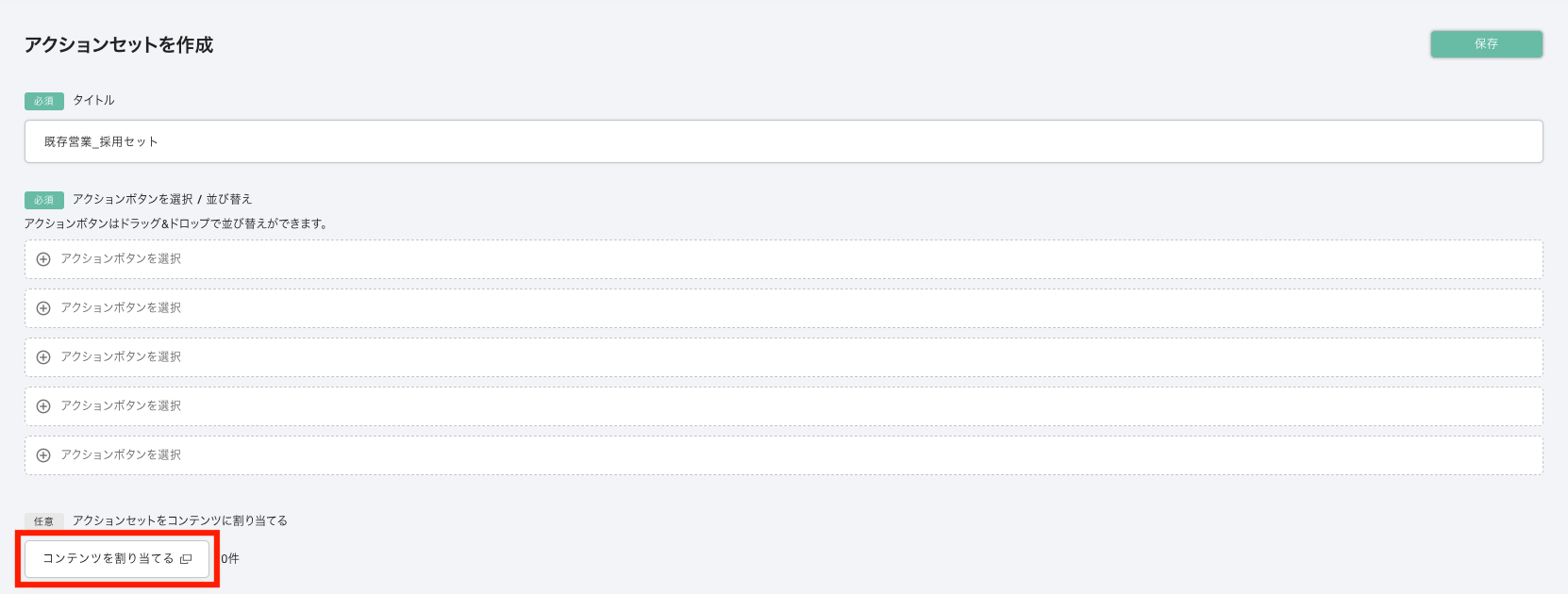This screenshot has height=594, width=1568.
Task: Open the third アクションボタンを選択 row
Action: [x=783, y=357]
